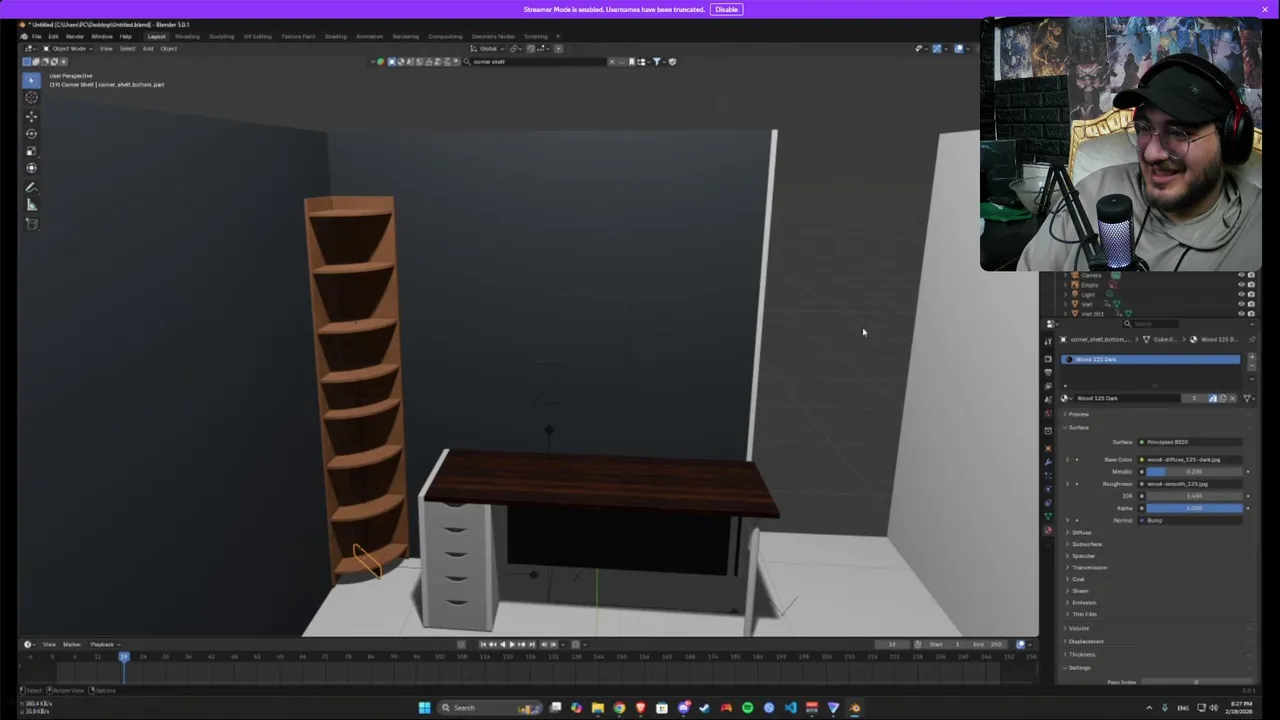Toggle visibility of the Camera object
Image resolution: width=1280 pixels, height=720 pixels.
[1241, 275]
